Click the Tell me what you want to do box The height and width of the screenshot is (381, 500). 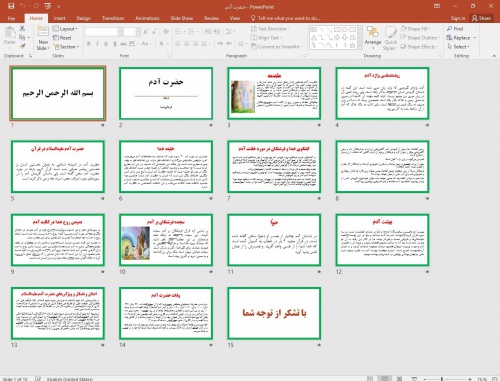[x=285, y=18]
